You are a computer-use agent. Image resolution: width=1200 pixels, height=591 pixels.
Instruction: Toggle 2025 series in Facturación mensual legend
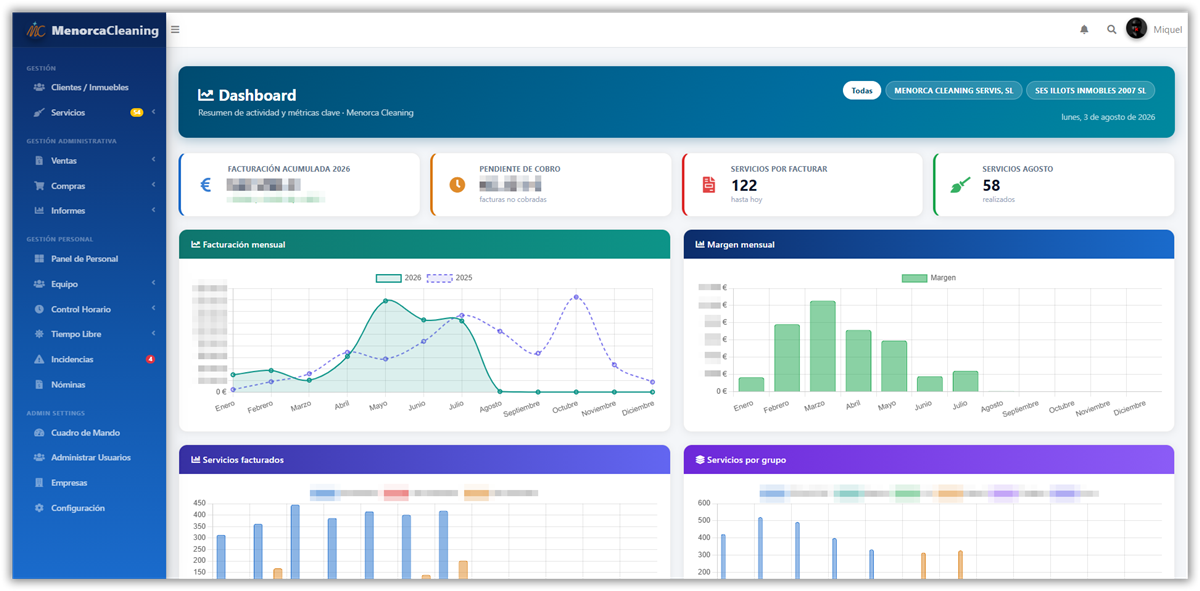[x=450, y=278]
